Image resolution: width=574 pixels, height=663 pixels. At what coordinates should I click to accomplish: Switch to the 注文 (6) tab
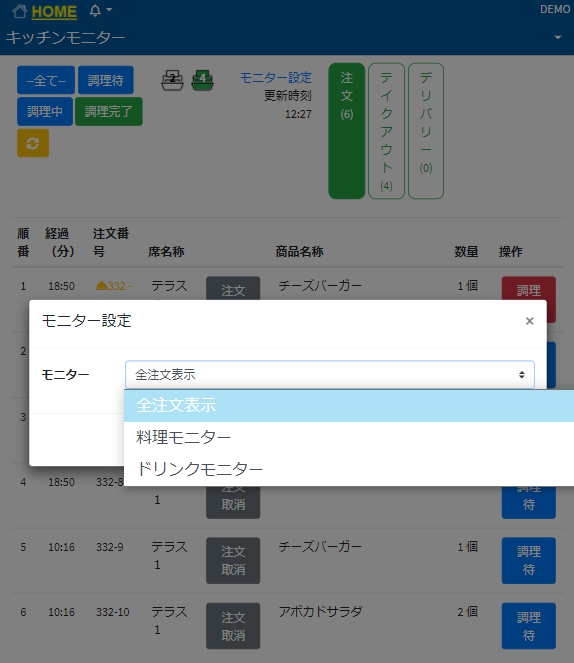click(x=347, y=131)
